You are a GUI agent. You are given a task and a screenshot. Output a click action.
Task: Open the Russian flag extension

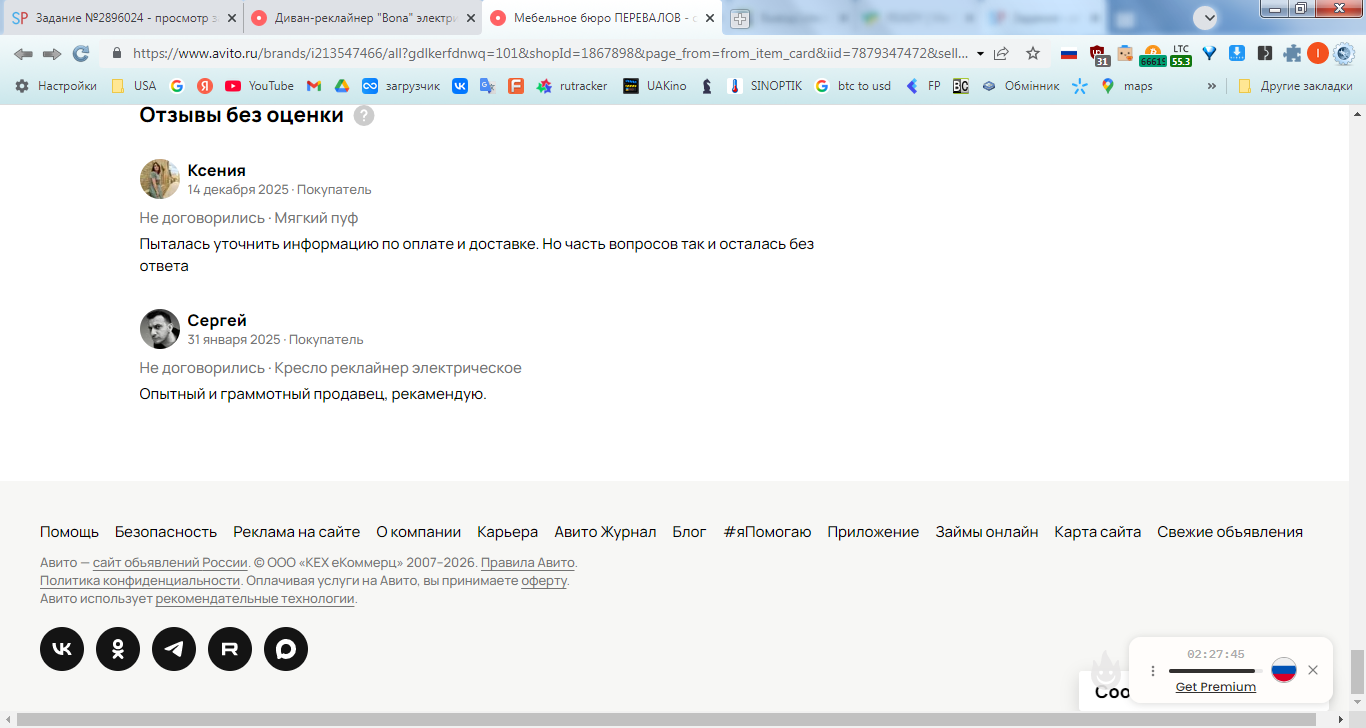click(x=1069, y=54)
